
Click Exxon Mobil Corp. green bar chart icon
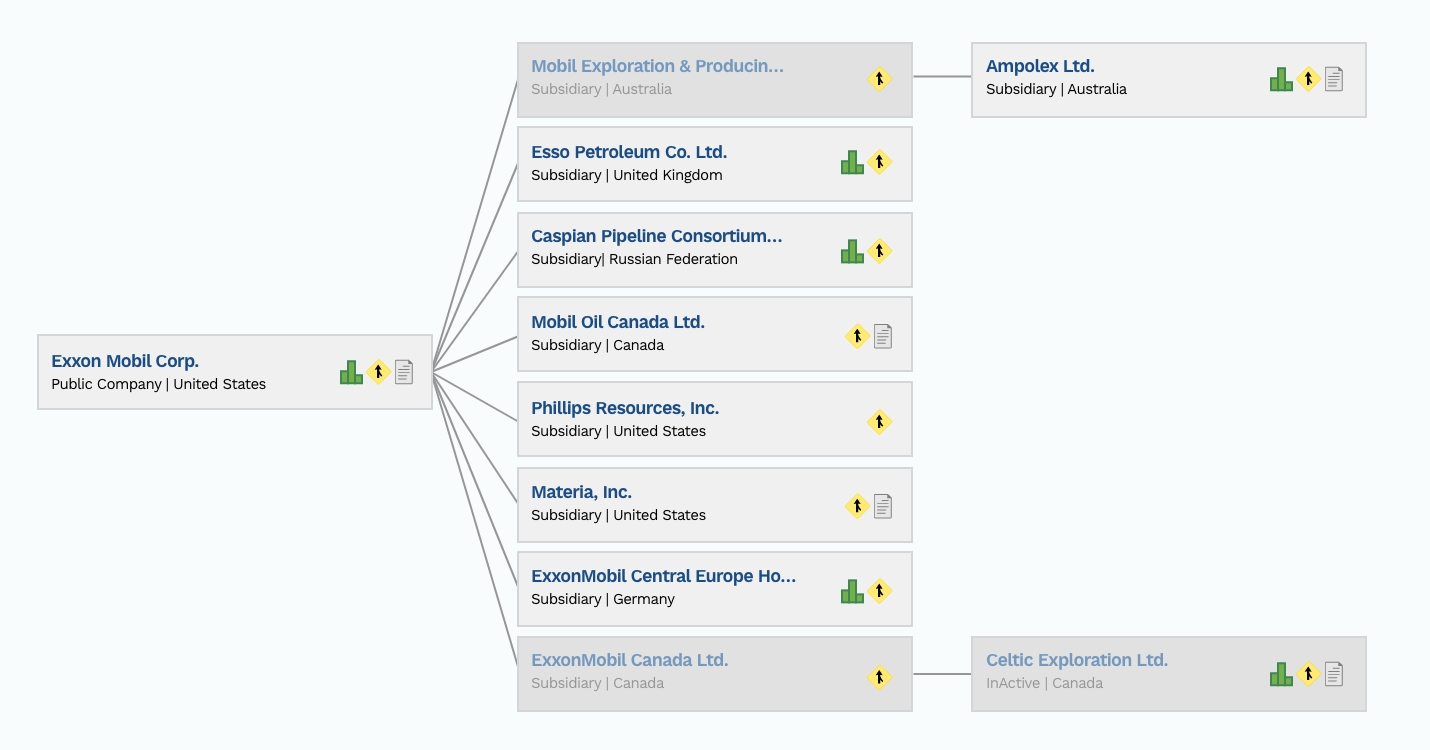pos(351,372)
